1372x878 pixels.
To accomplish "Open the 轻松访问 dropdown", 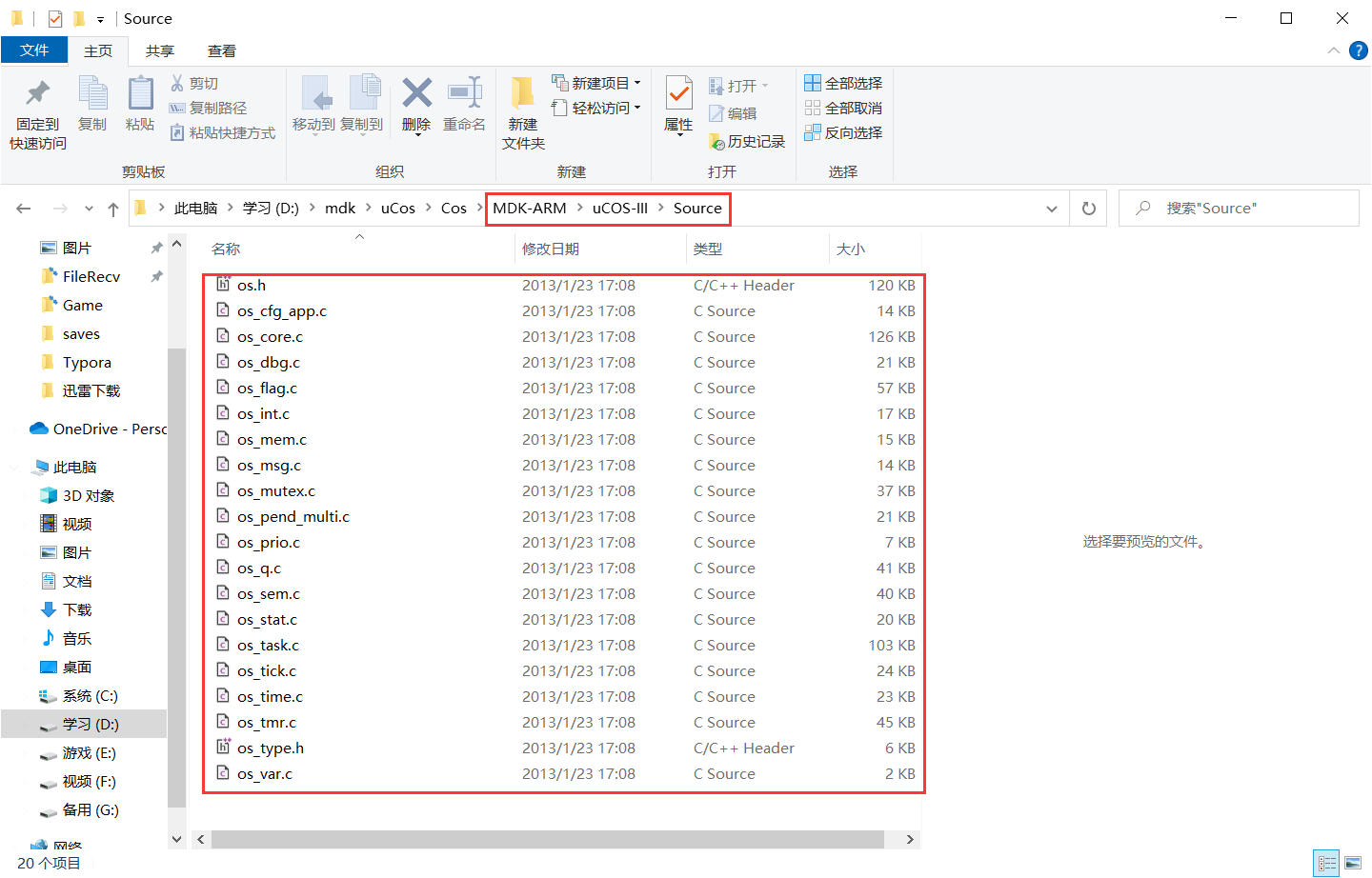I will pos(596,109).
